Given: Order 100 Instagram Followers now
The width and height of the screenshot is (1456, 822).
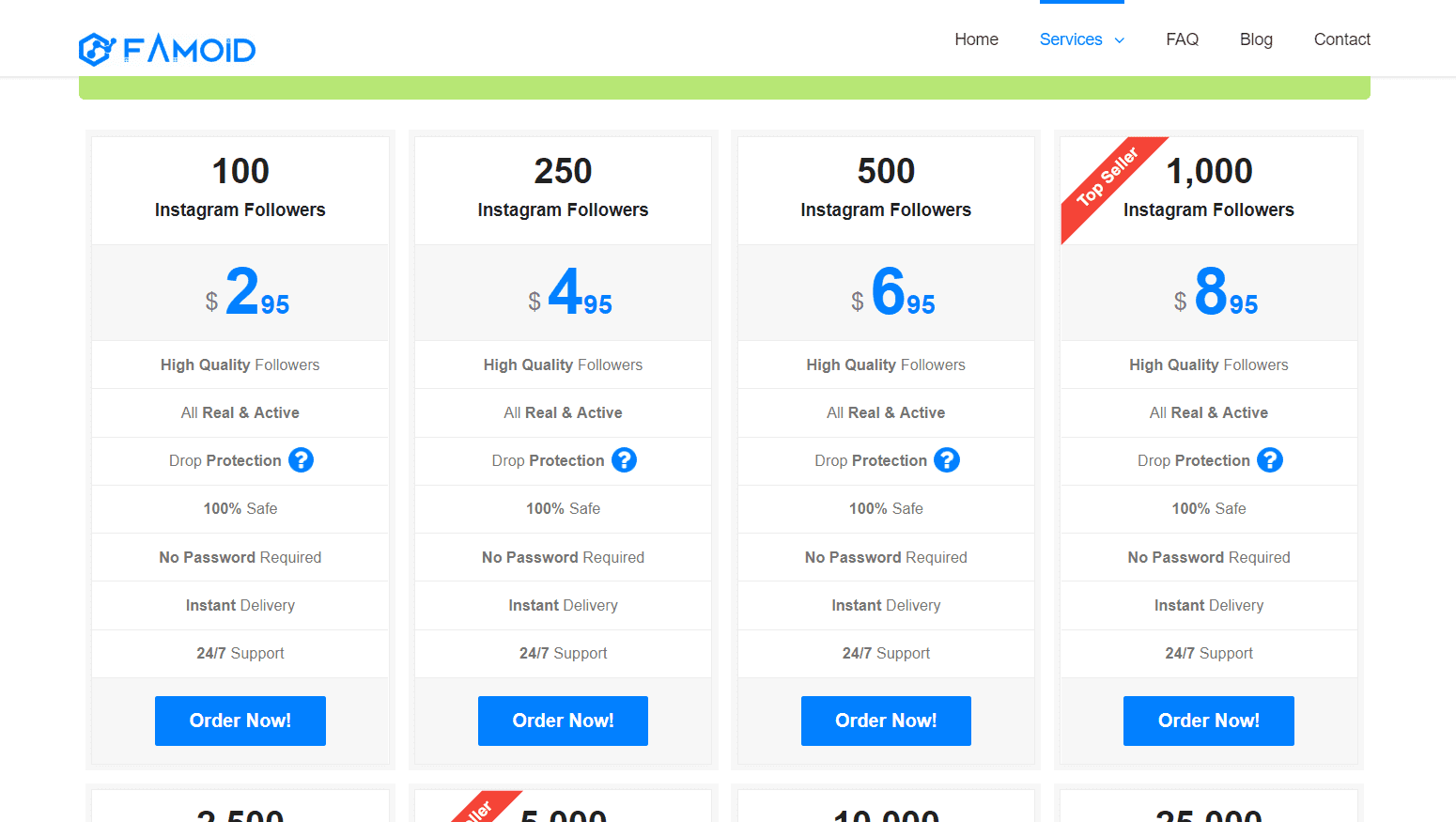Looking at the screenshot, I should pos(240,721).
